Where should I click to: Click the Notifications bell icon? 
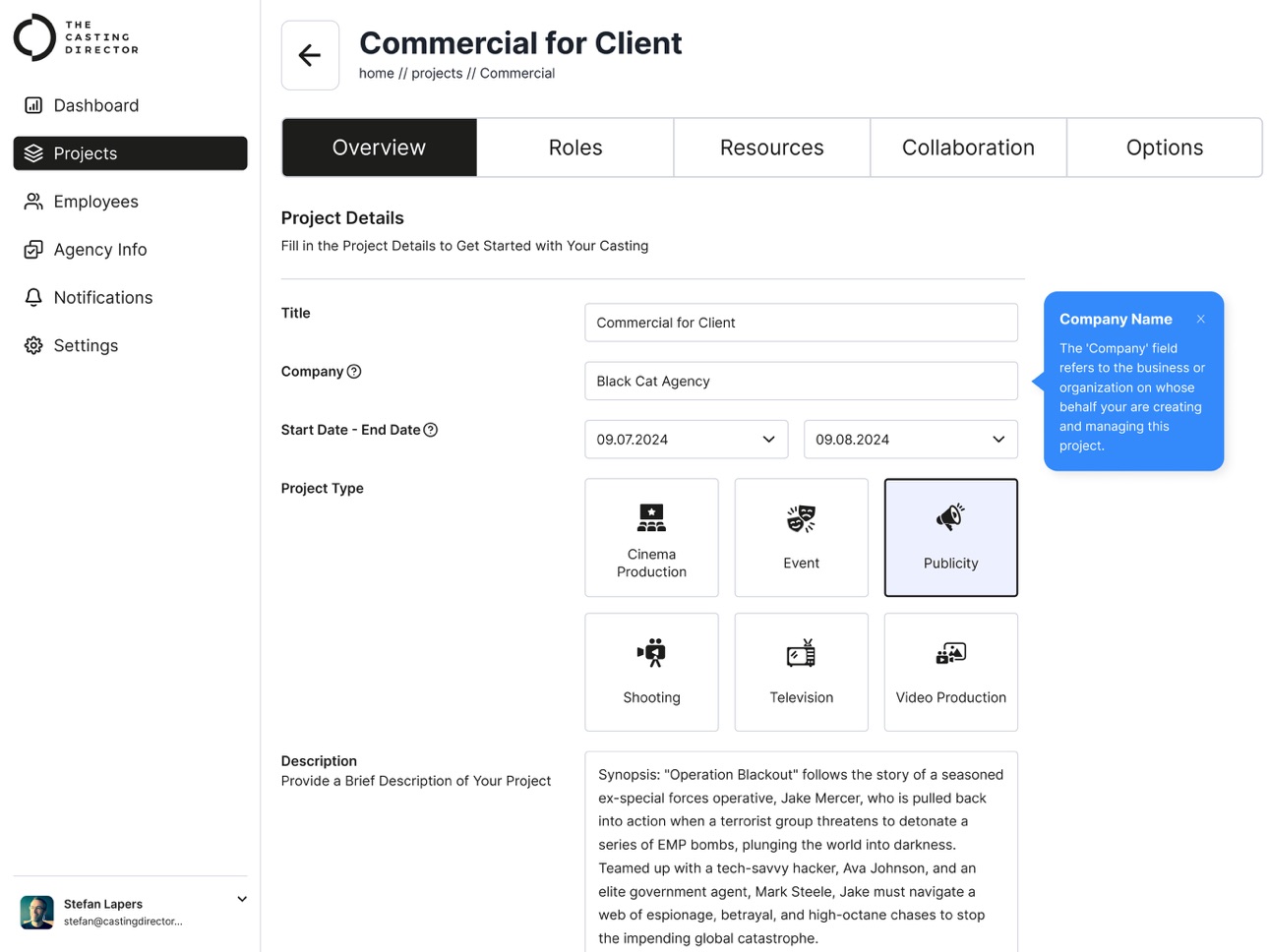pos(33,297)
